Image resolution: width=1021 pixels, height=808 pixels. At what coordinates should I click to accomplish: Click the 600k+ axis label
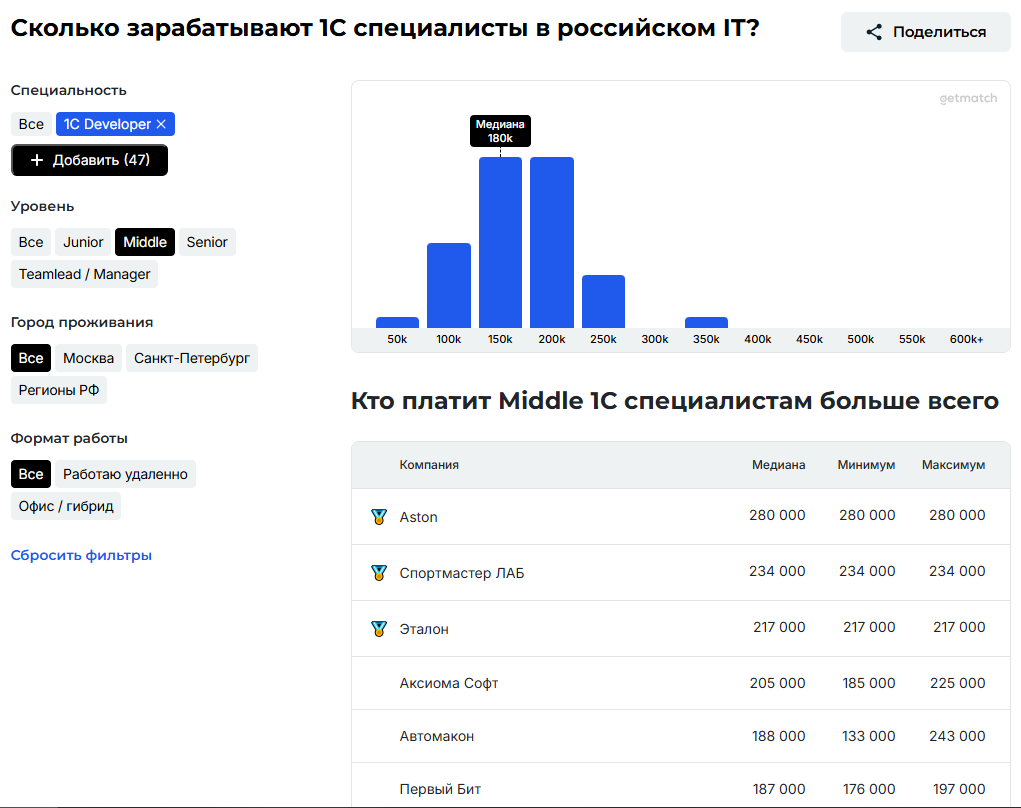(x=966, y=339)
